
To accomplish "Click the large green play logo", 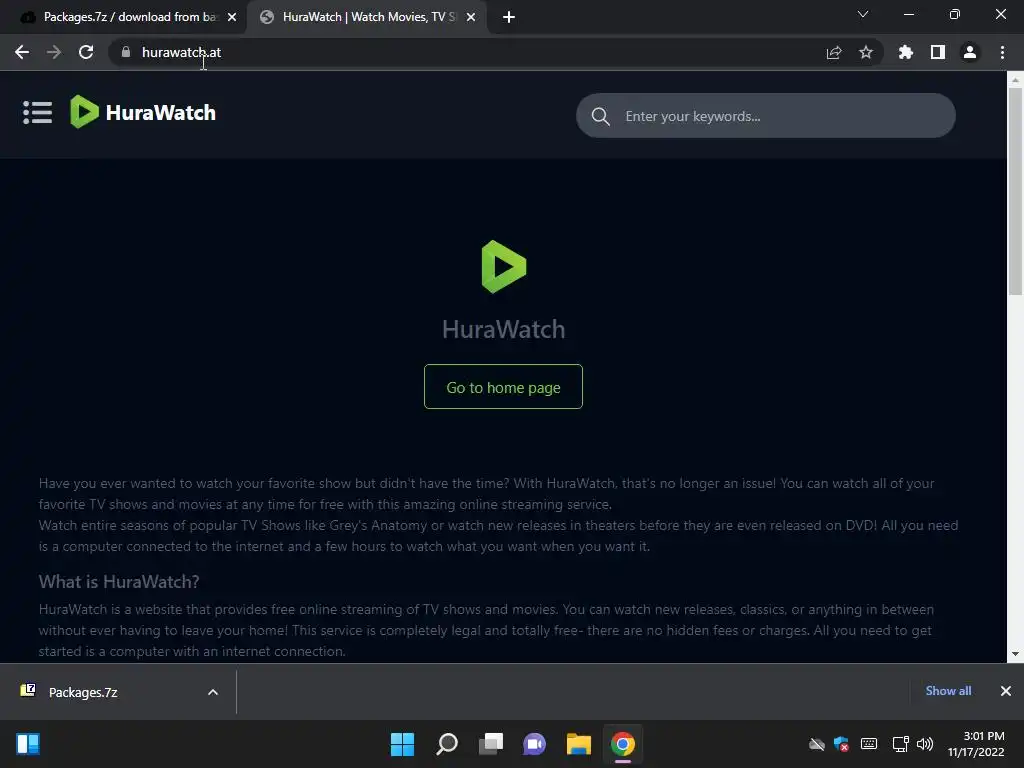I will pos(504,266).
